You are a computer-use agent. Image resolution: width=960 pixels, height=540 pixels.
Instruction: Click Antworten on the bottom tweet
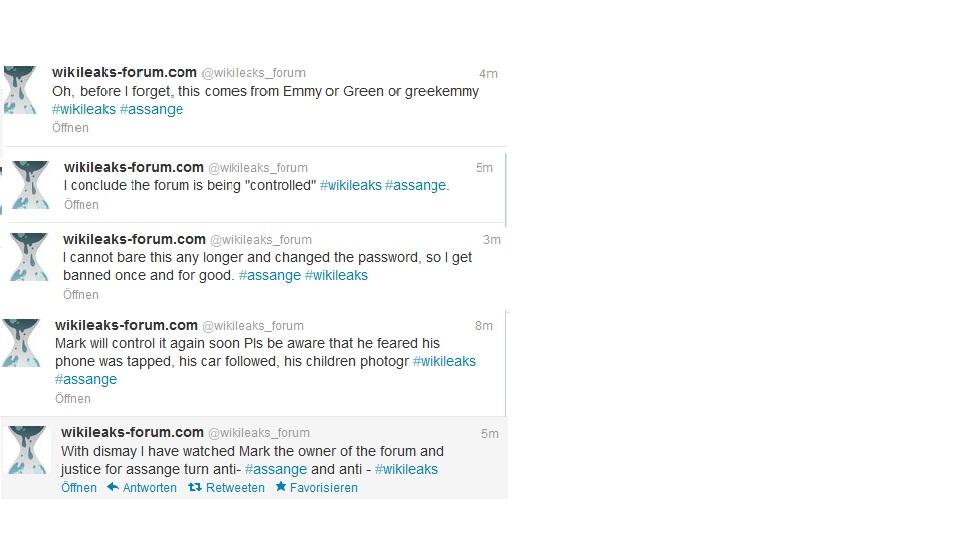click(149, 488)
